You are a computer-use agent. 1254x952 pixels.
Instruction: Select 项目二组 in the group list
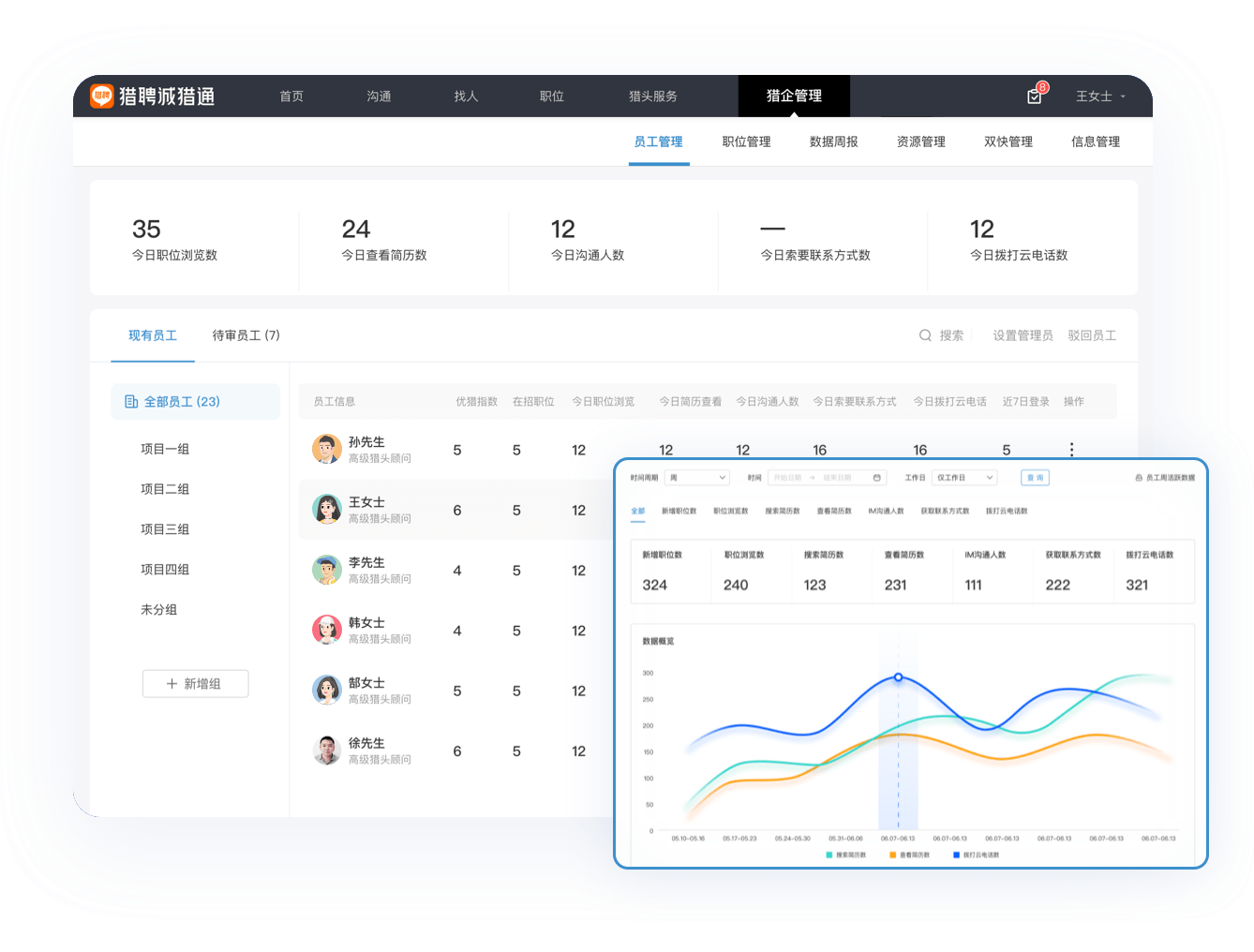pos(165,489)
